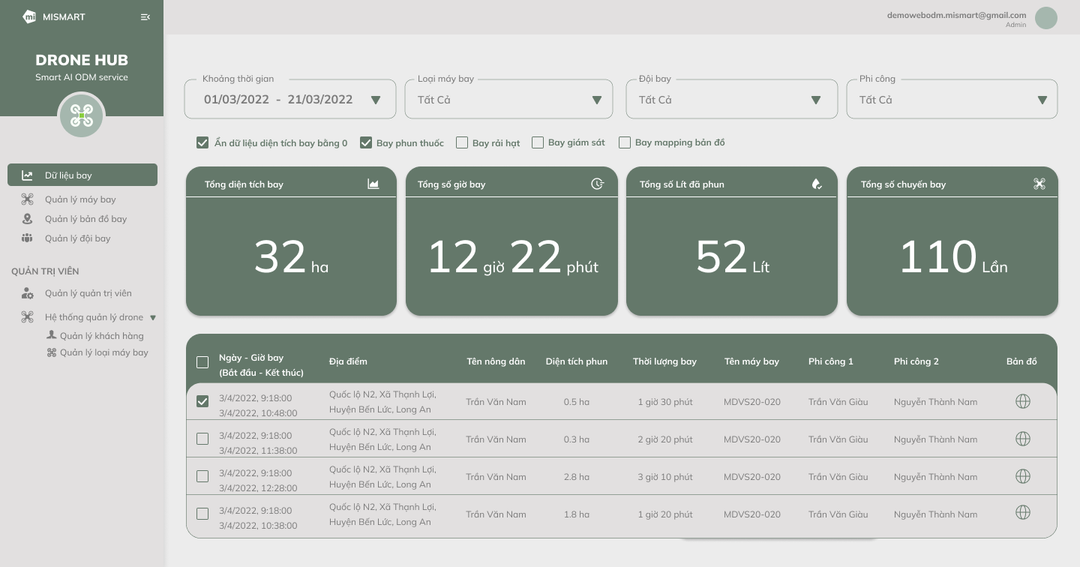Click the 0.5 ha area cell
Screen dimensions: 1080x567
click(x=577, y=402)
